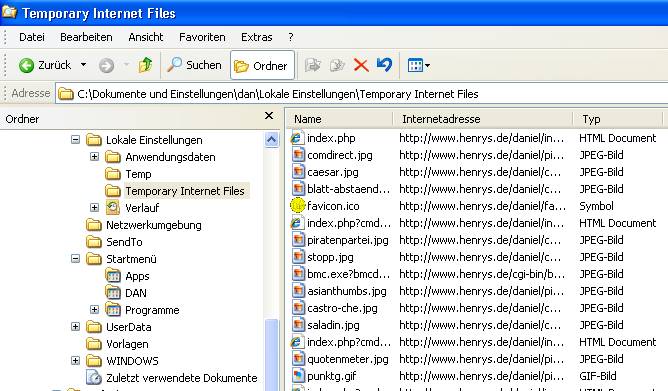Click the green Zurück back arrow
Image resolution: width=668 pixels, height=391 pixels.
[x=26, y=66]
